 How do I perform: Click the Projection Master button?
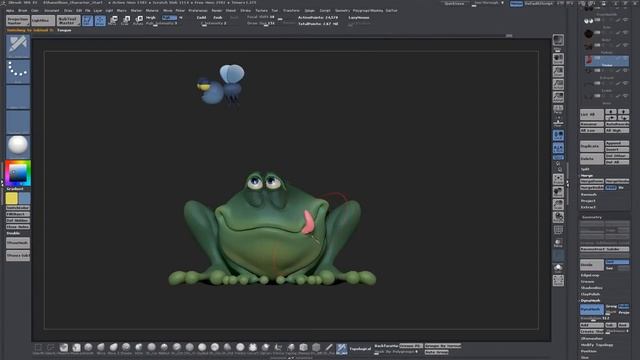pos(18,20)
